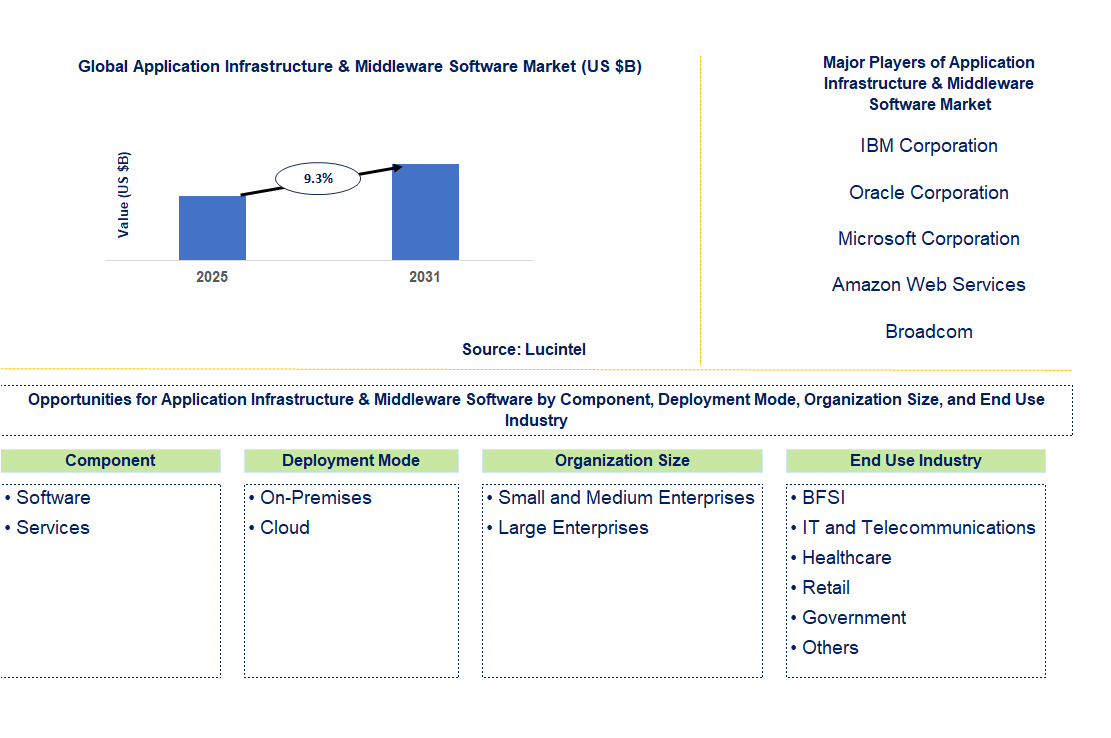Viewport: 1111px width, 738px height.
Task: Click the green 'Organization Size' header
Action: [x=622, y=460]
